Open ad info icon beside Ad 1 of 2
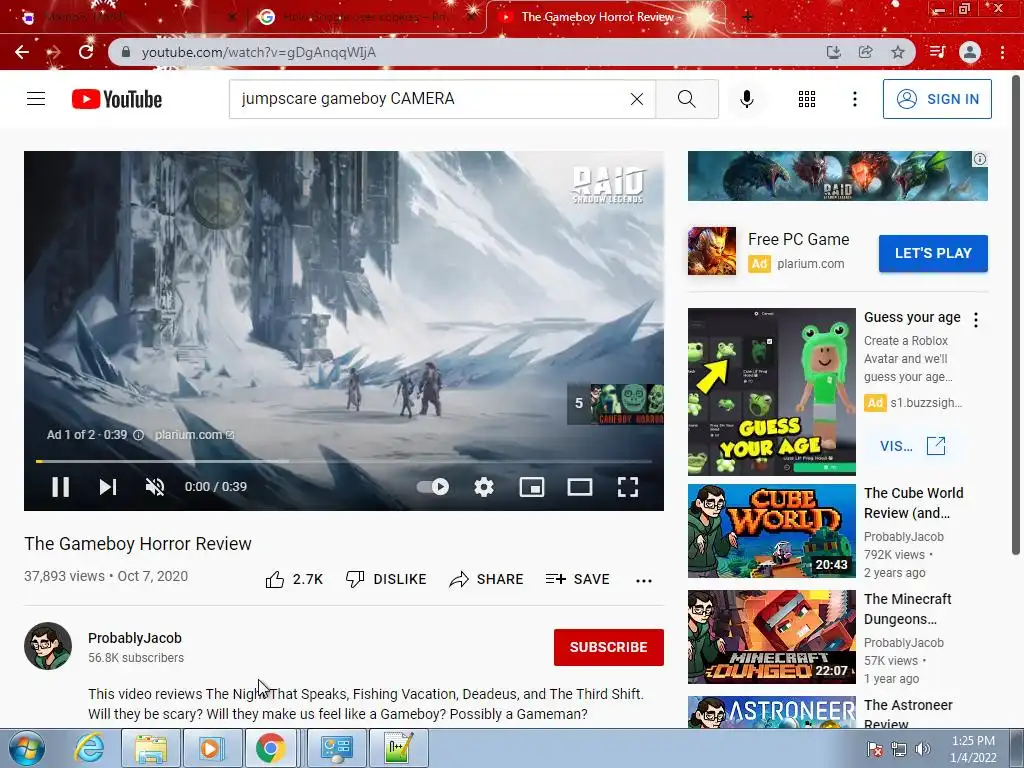The width and height of the screenshot is (1024, 768). pyautogui.click(x=138, y=435)
